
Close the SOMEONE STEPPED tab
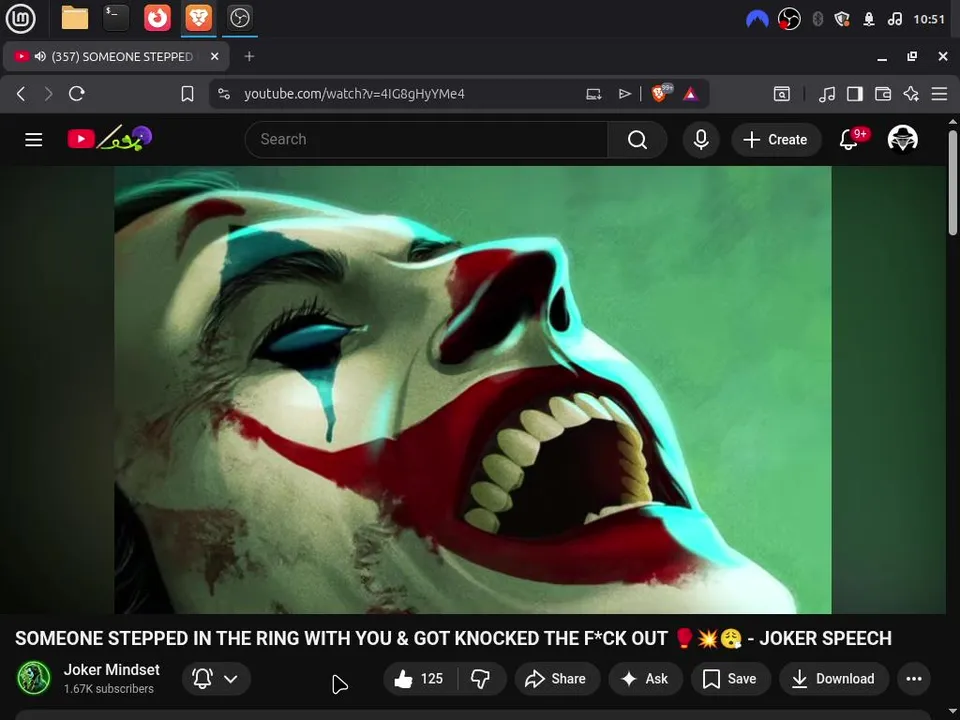[214, 56]
